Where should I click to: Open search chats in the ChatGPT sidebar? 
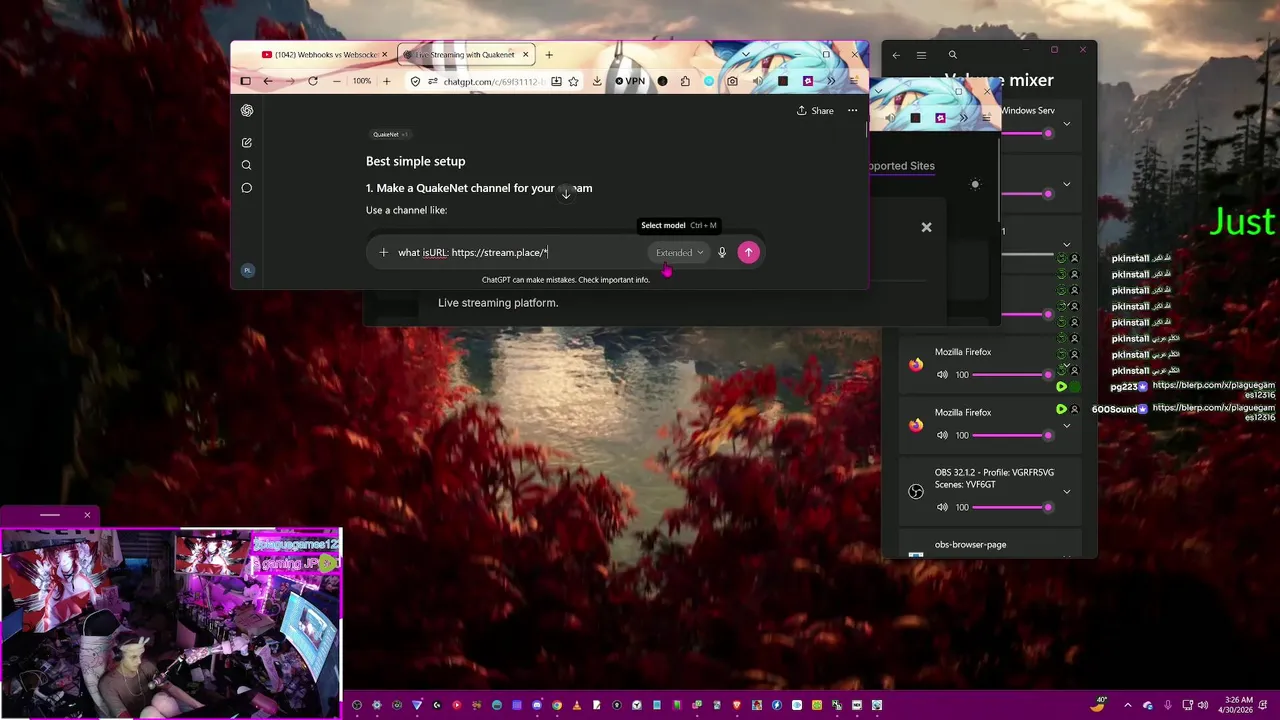[247, 165]
